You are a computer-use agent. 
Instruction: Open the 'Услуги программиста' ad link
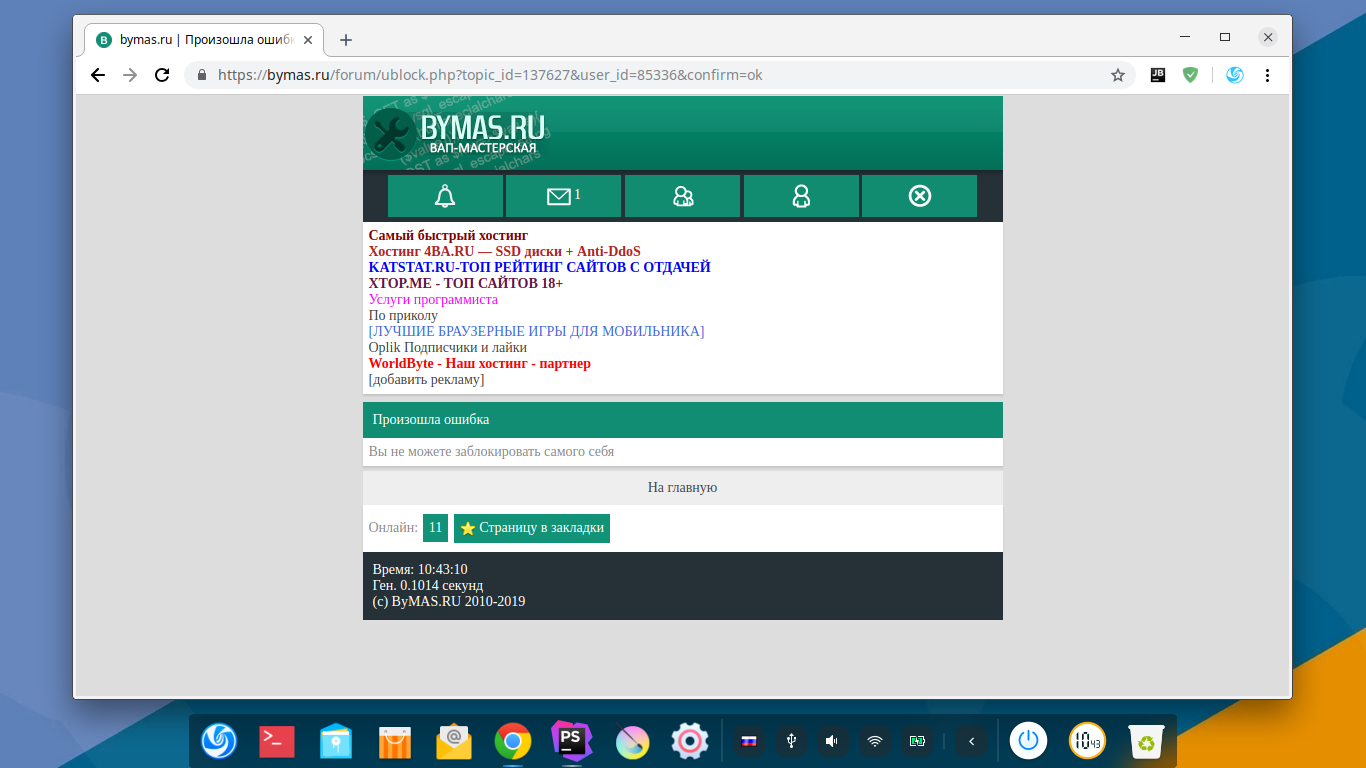point(433,299)
